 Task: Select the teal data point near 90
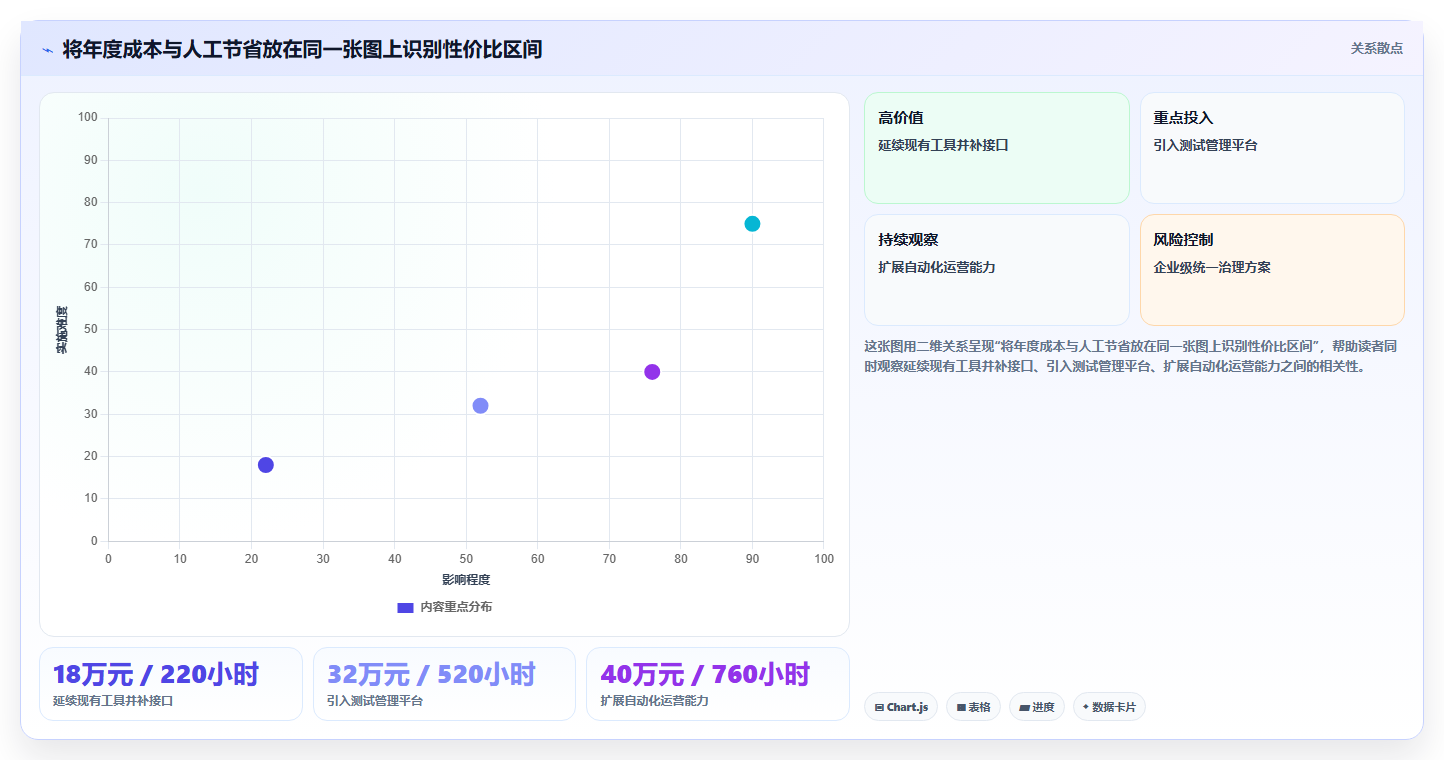click(752, 224)
